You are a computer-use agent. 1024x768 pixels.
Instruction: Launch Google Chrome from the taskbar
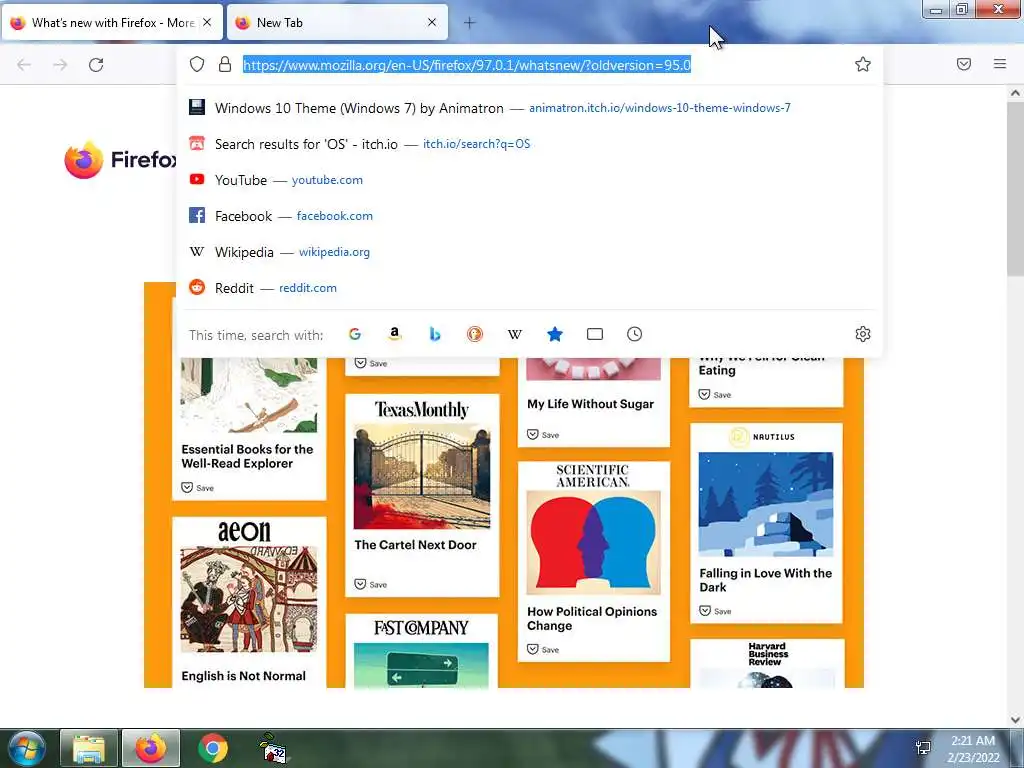coord(213,748)
